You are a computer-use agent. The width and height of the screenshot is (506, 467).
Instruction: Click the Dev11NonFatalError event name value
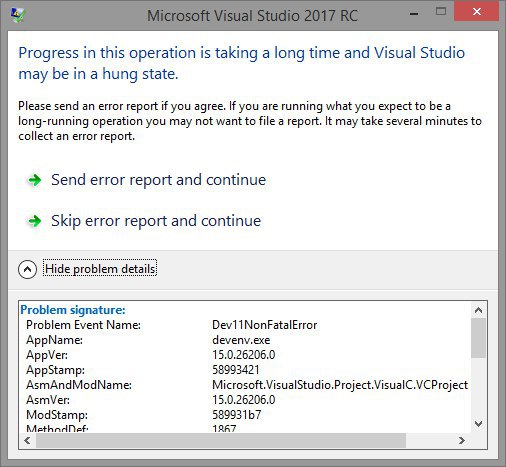point(265,325)
